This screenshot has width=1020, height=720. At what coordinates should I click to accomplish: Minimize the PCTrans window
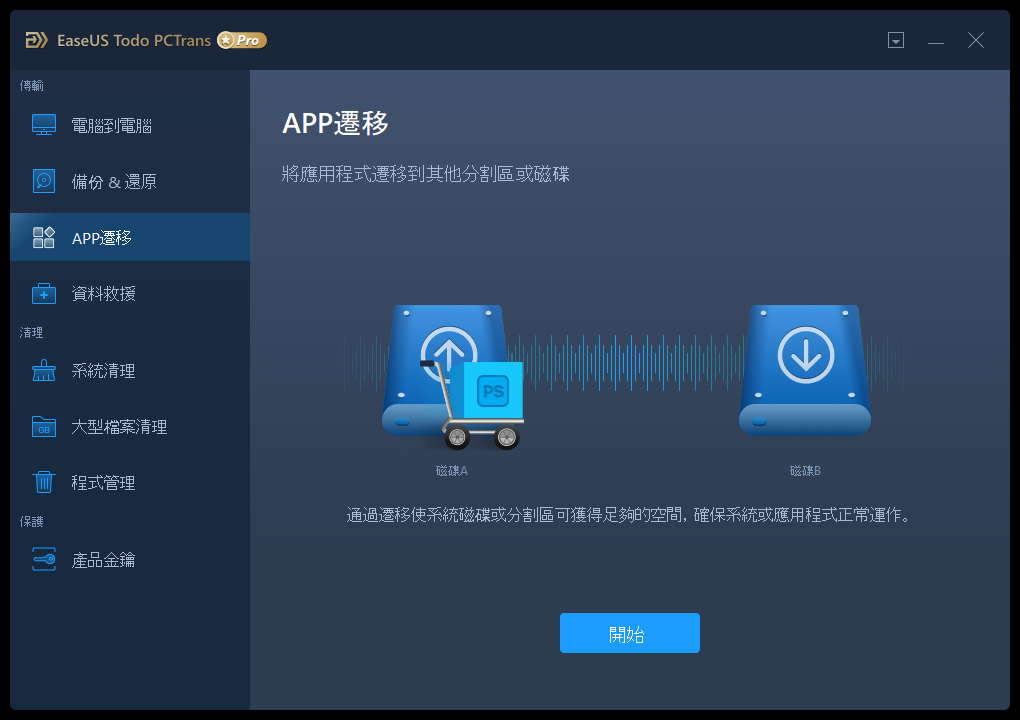click(x=935, y=41)
